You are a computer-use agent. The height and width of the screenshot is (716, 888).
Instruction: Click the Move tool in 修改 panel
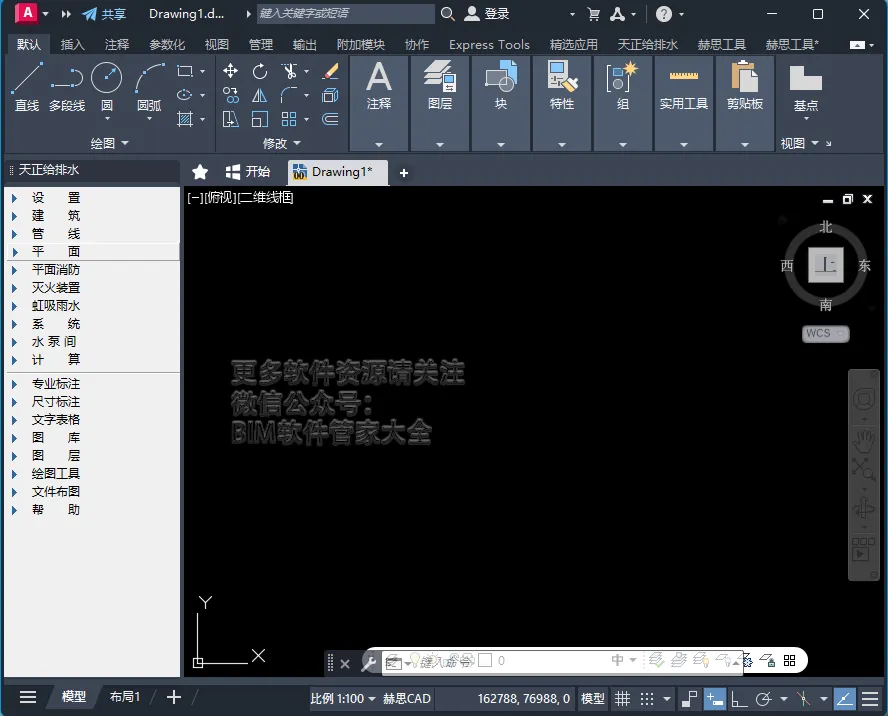(x=230, y=71)
